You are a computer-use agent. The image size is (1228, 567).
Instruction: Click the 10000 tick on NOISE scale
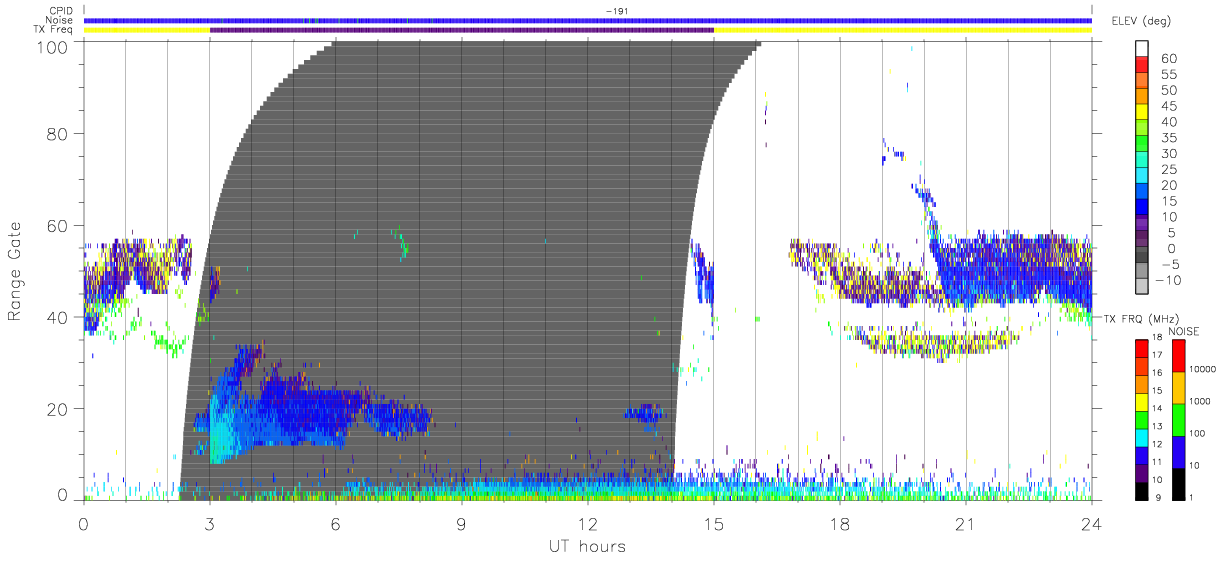pos(1203,369)
